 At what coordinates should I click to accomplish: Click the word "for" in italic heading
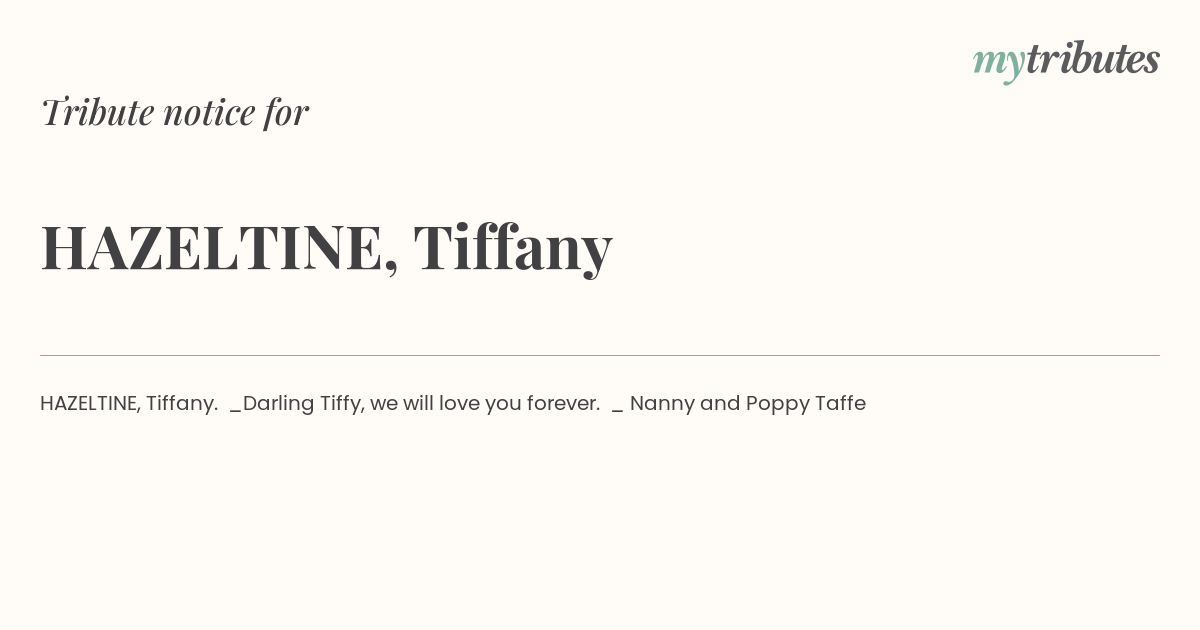coord(287,113)
